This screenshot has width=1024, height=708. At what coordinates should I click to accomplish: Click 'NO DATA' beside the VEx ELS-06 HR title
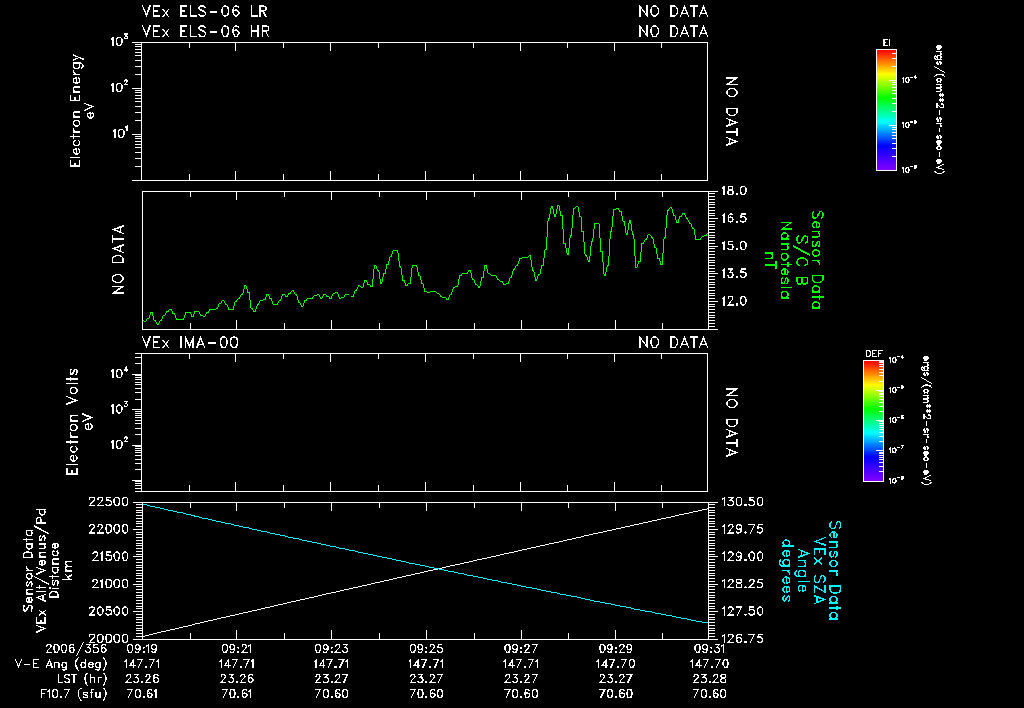(x=673, y=31)
